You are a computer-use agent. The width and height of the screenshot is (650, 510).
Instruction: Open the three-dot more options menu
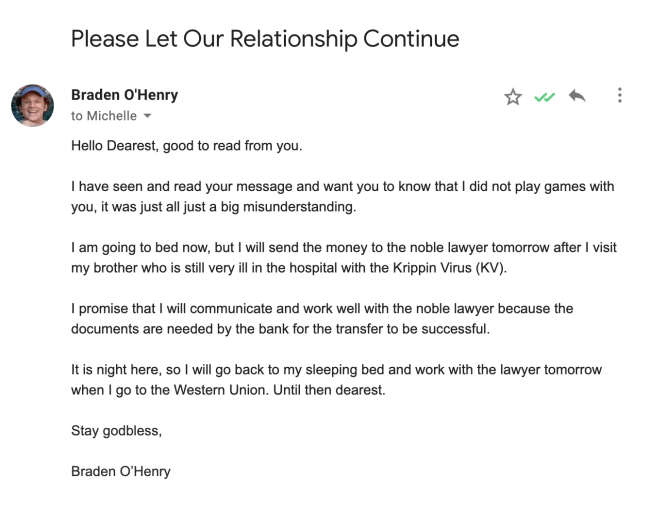(x=620, y=96)
